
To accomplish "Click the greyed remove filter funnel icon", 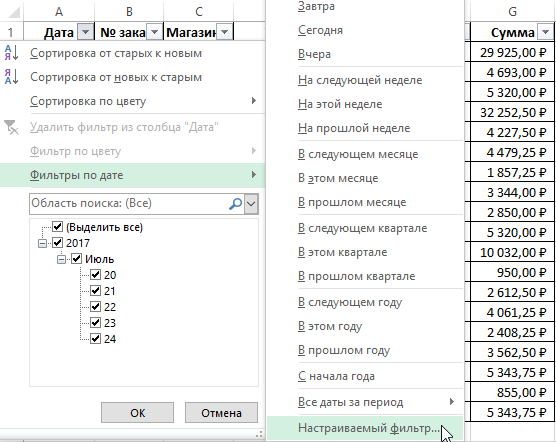I will [11, 127].
